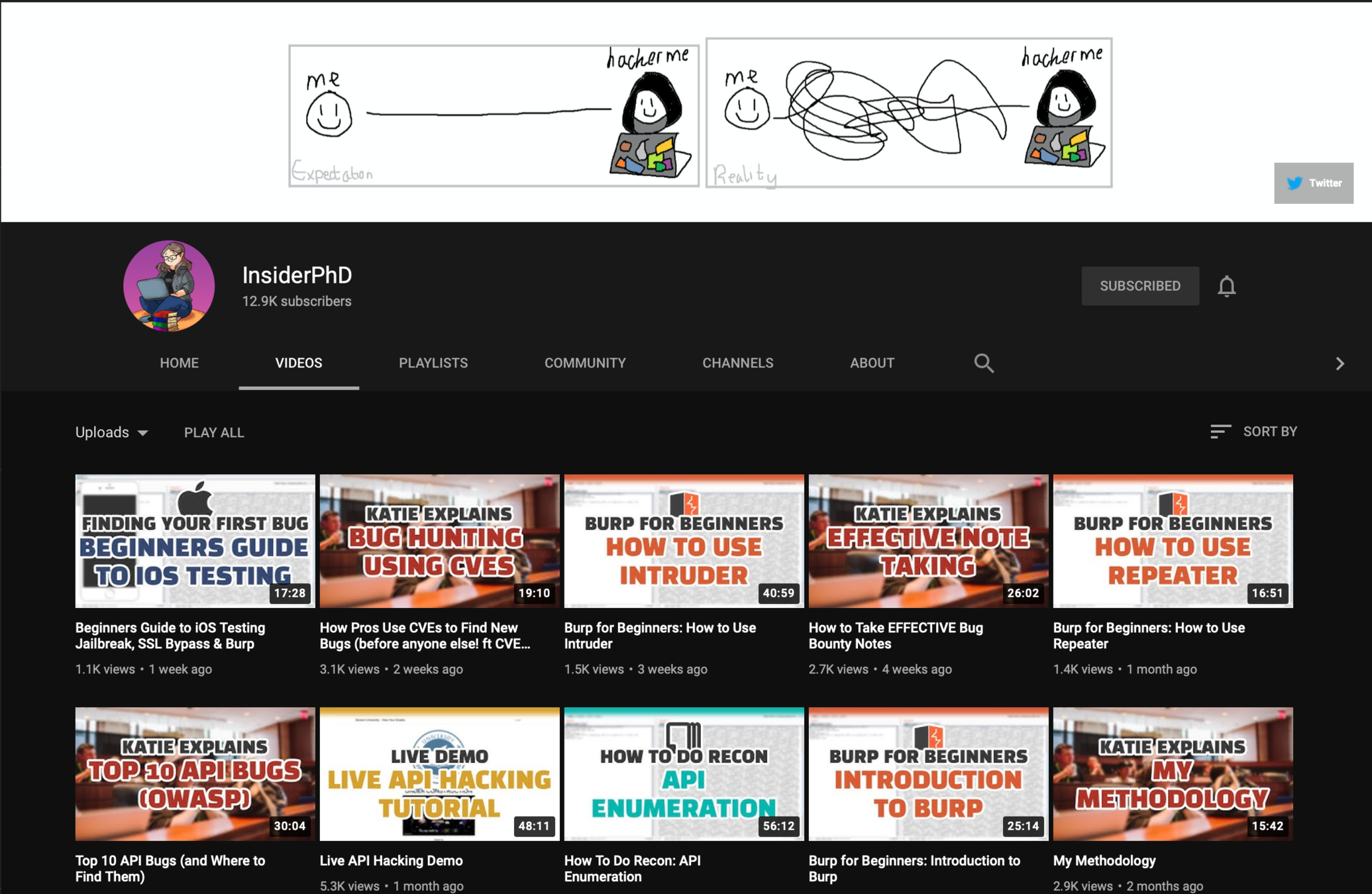The height and width of the screenshot is (894, 1372).
Task: Click the InsiderPhD channel avatar
Action: coord(169,286)
